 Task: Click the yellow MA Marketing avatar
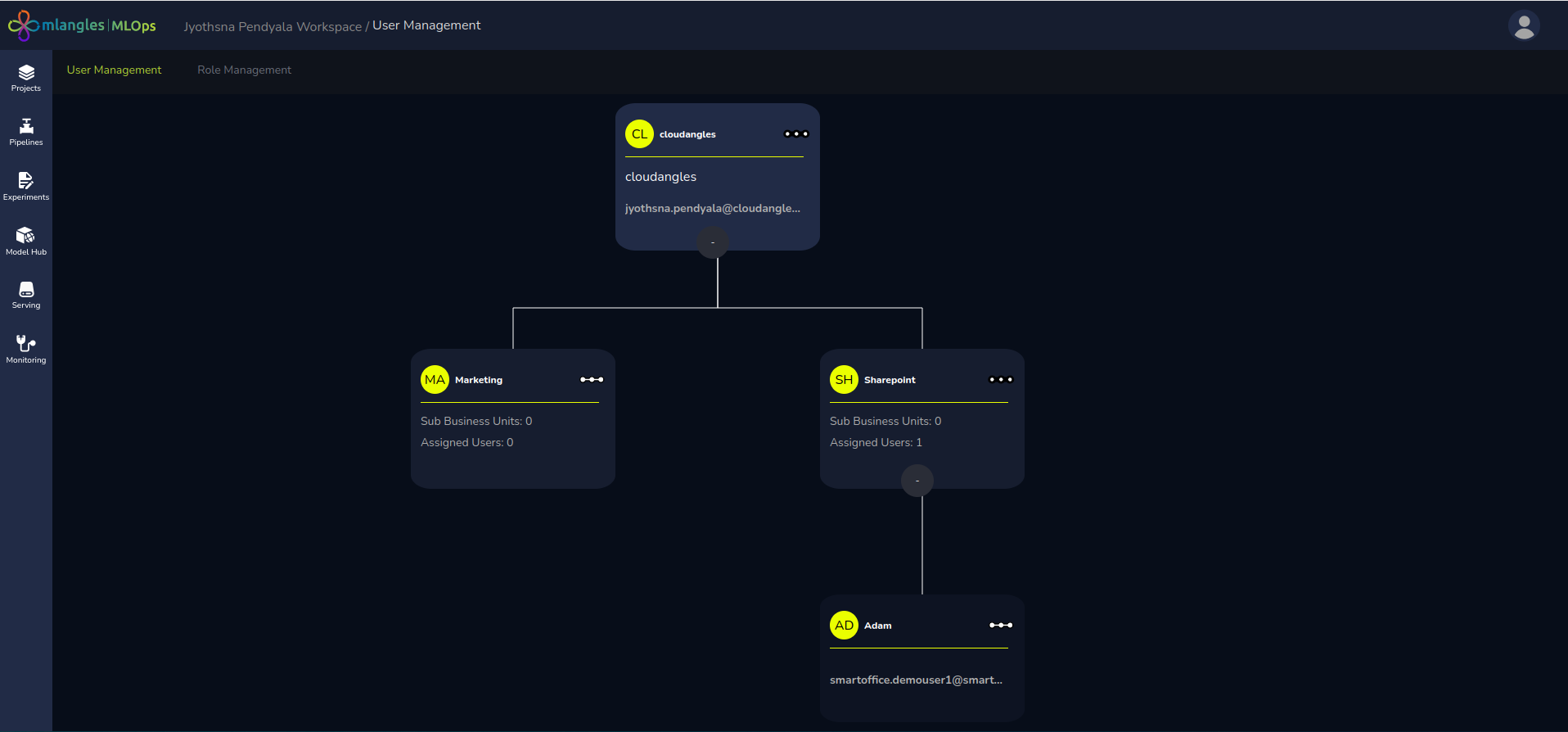(435, 380)
